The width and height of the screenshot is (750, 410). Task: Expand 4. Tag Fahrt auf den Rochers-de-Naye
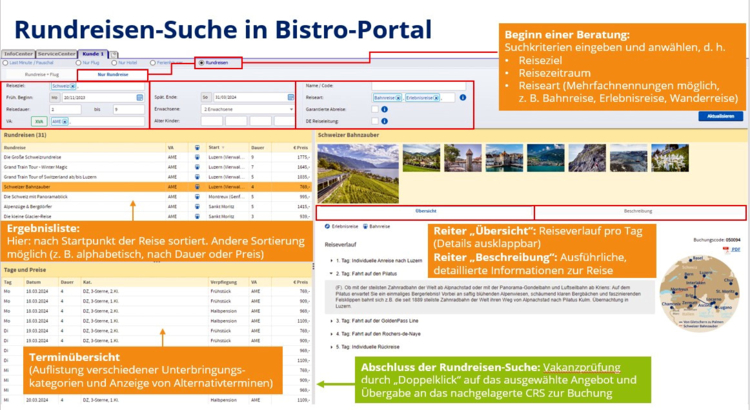[x=331, y=334]
